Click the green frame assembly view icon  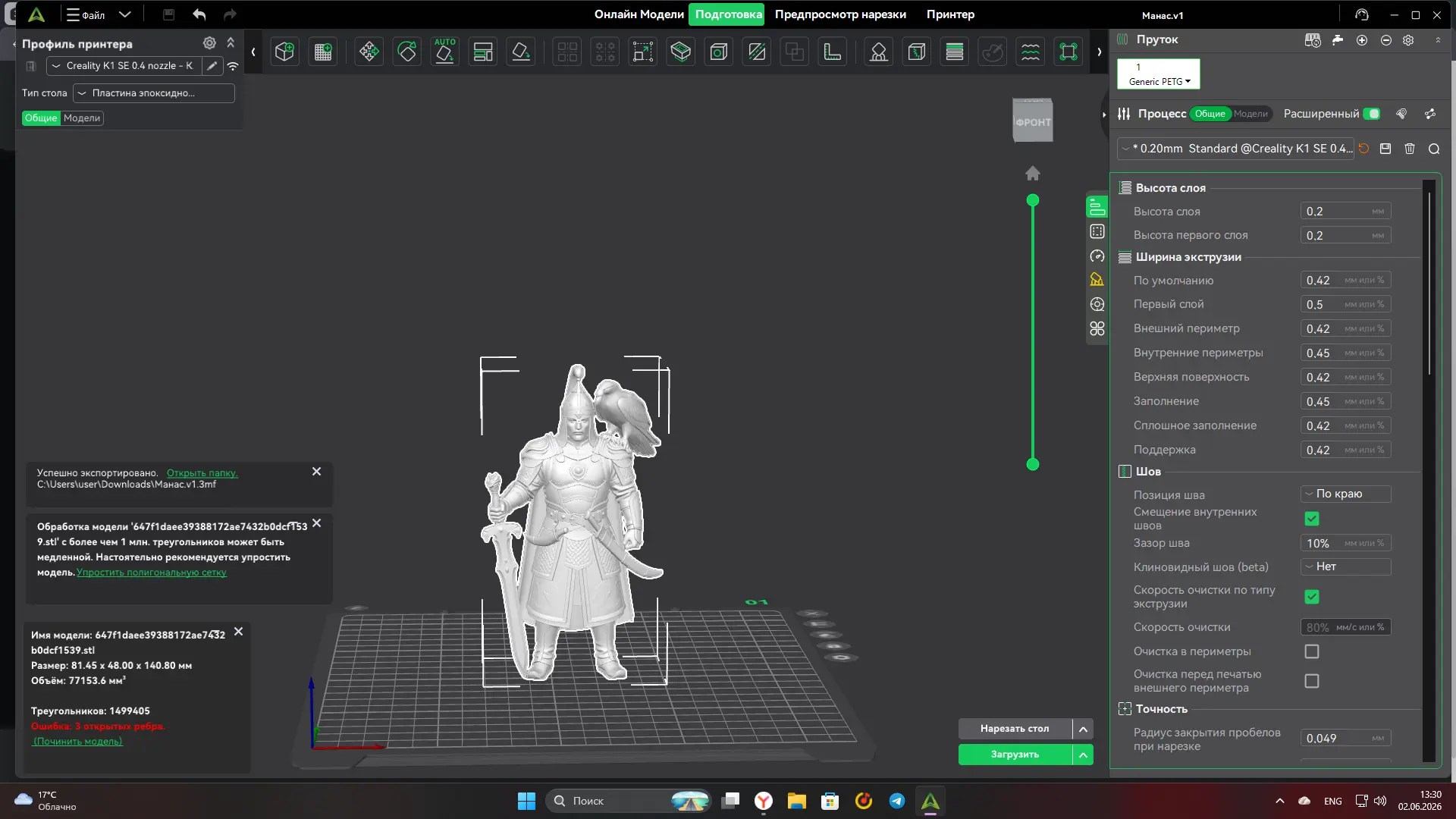[1068, 52]
